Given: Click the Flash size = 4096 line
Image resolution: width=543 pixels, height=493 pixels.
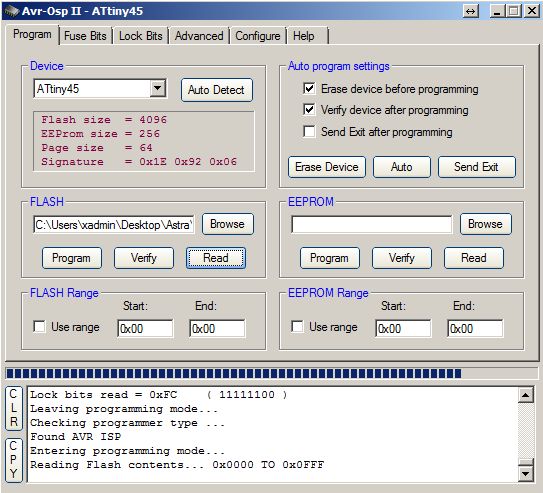Looking at the screenshot, I should point(104,120).
